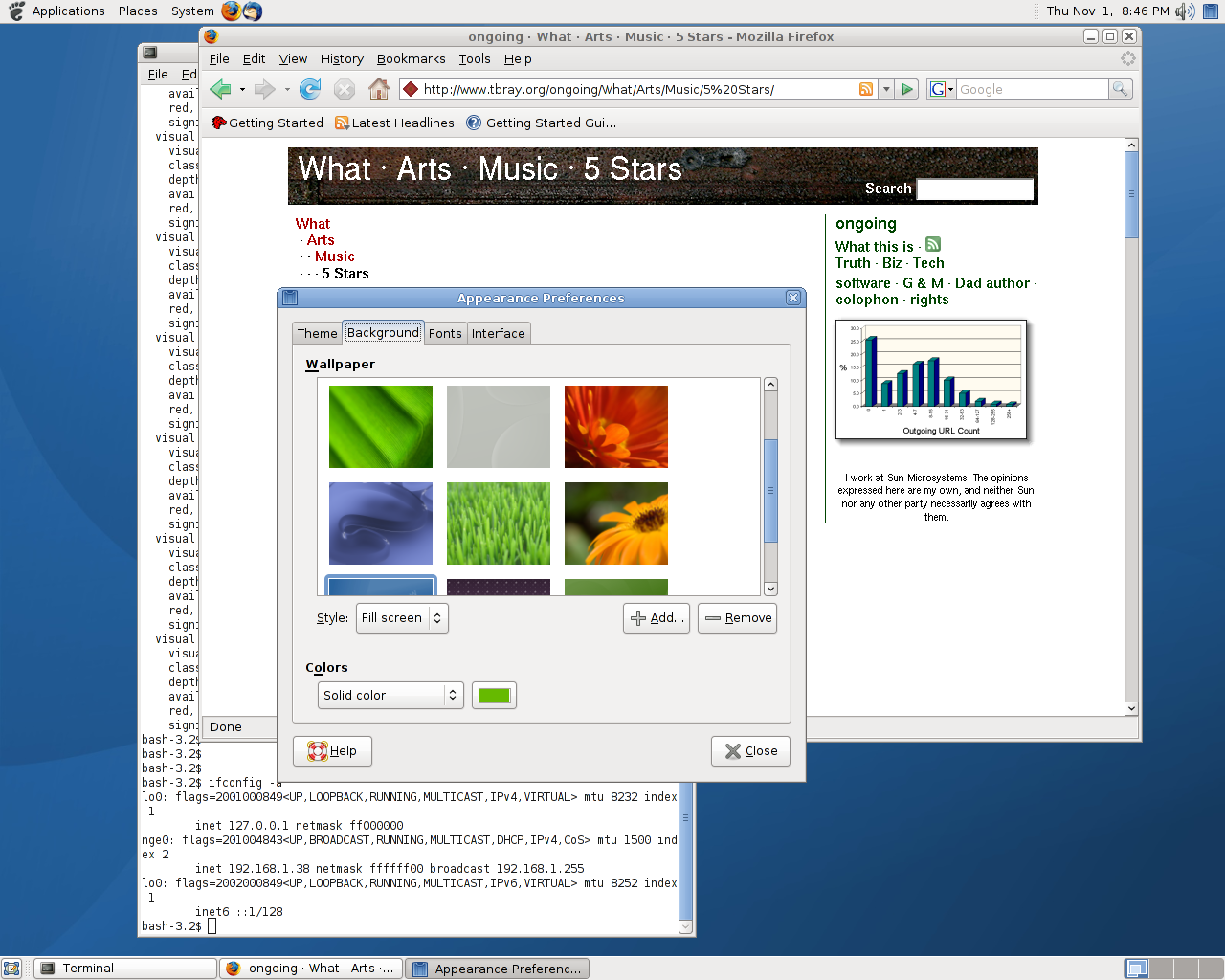Launch Firefox from the top panel icon
Screen dimensions: 1225x980
(231, 11)
